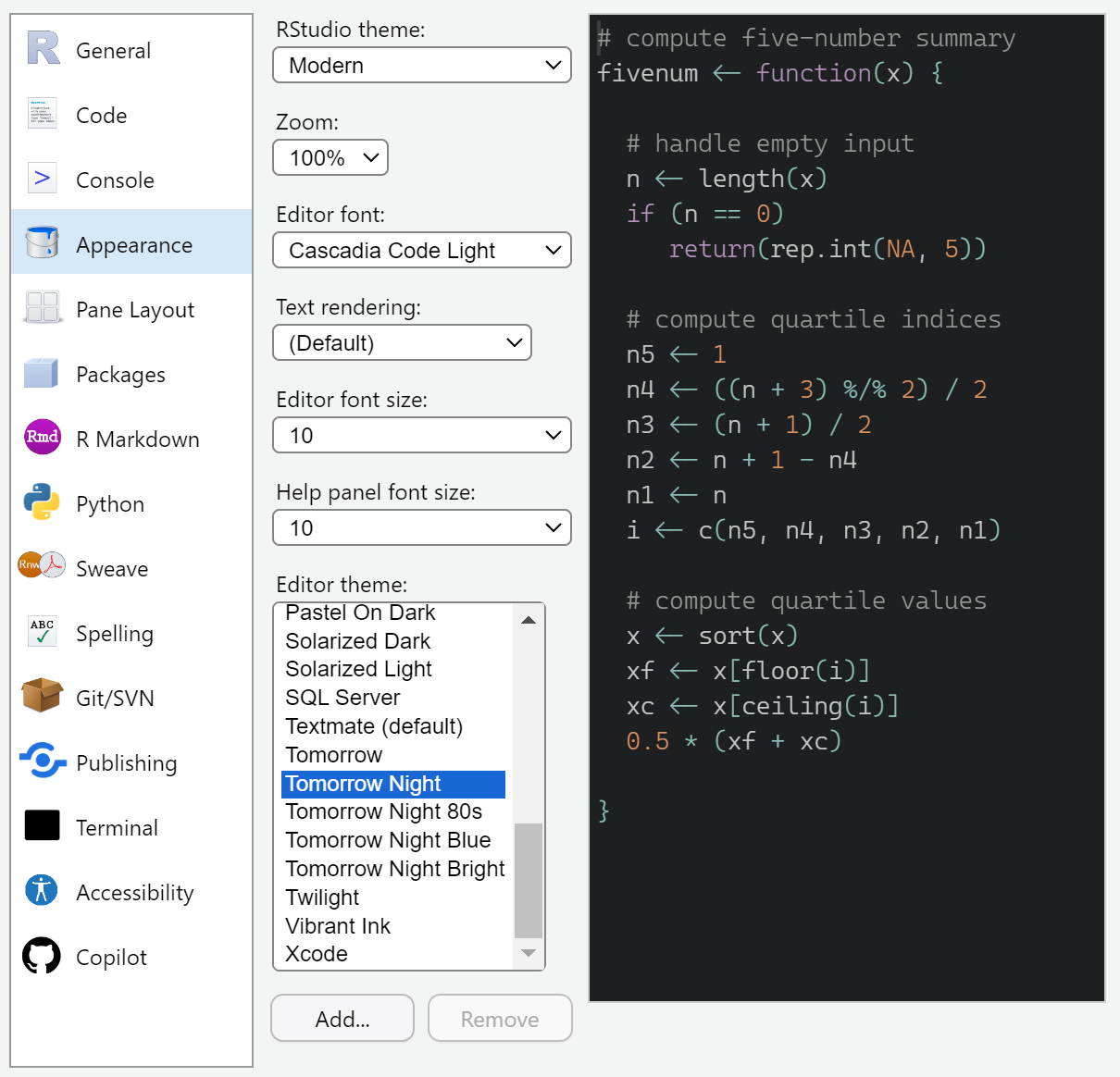Go to the Terminal settings section
Screen dimensions: 1120x1077
(117, 828)
